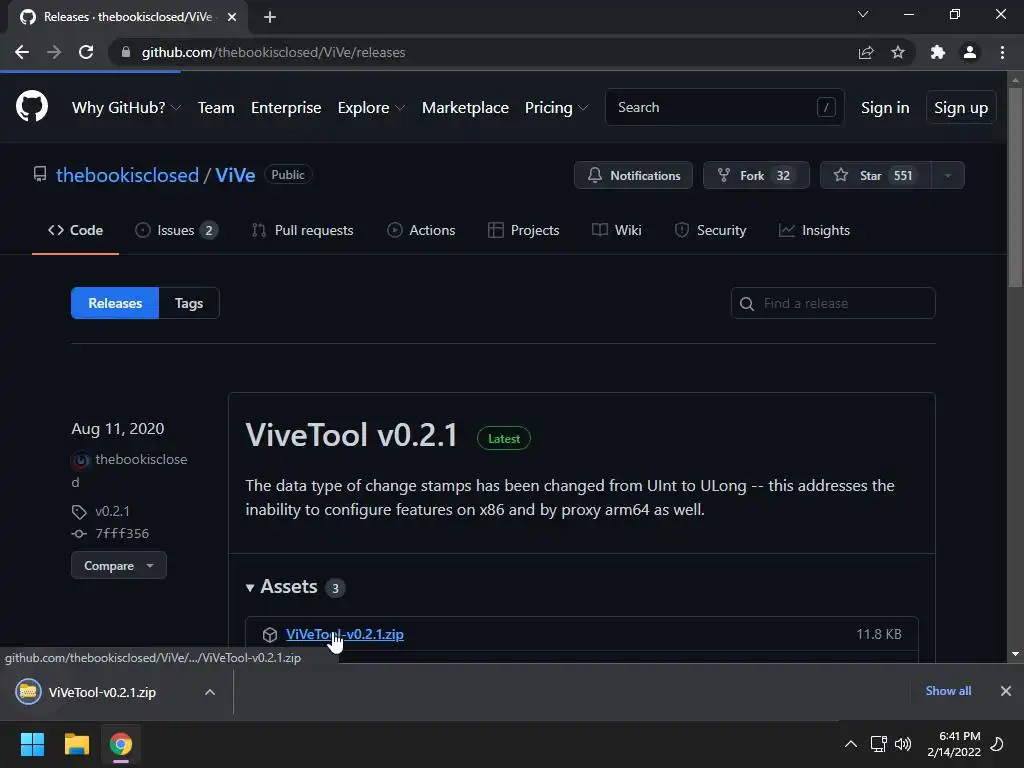This screenshot has height=768, width=1024.
Task: Switch to the Insights tab
Action: (x=814, y=230)
